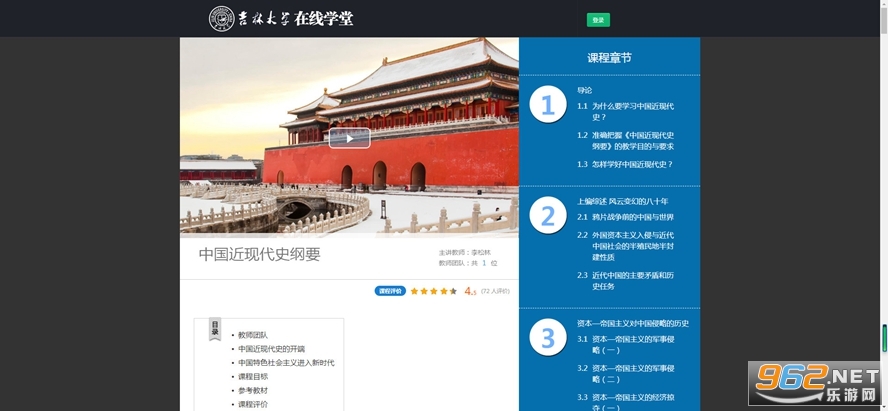Jump to 中国特色社会主义进入新时代 section
The height and width of the screenshot is (411, 888).
[x=286, y=363]
